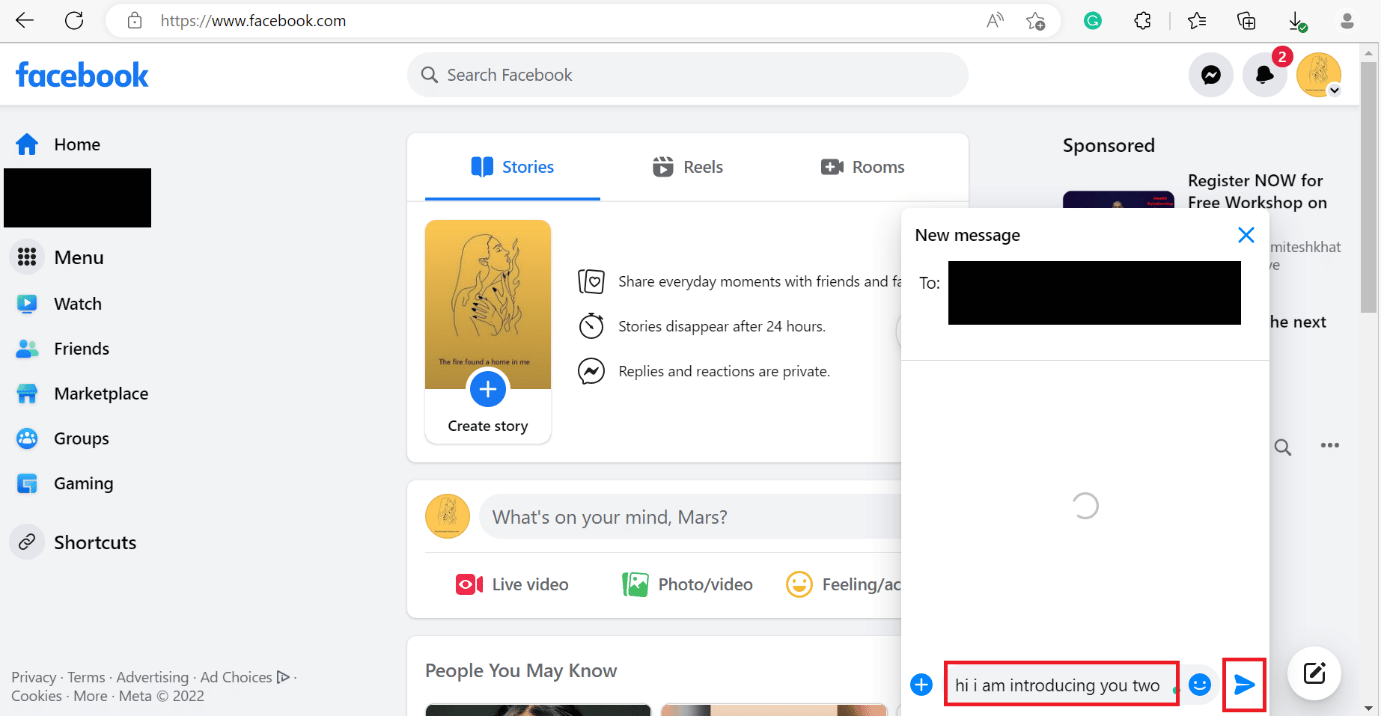Add a Photo/video to post
Screen dimensions: 1381x716
(x=687, y=584)
